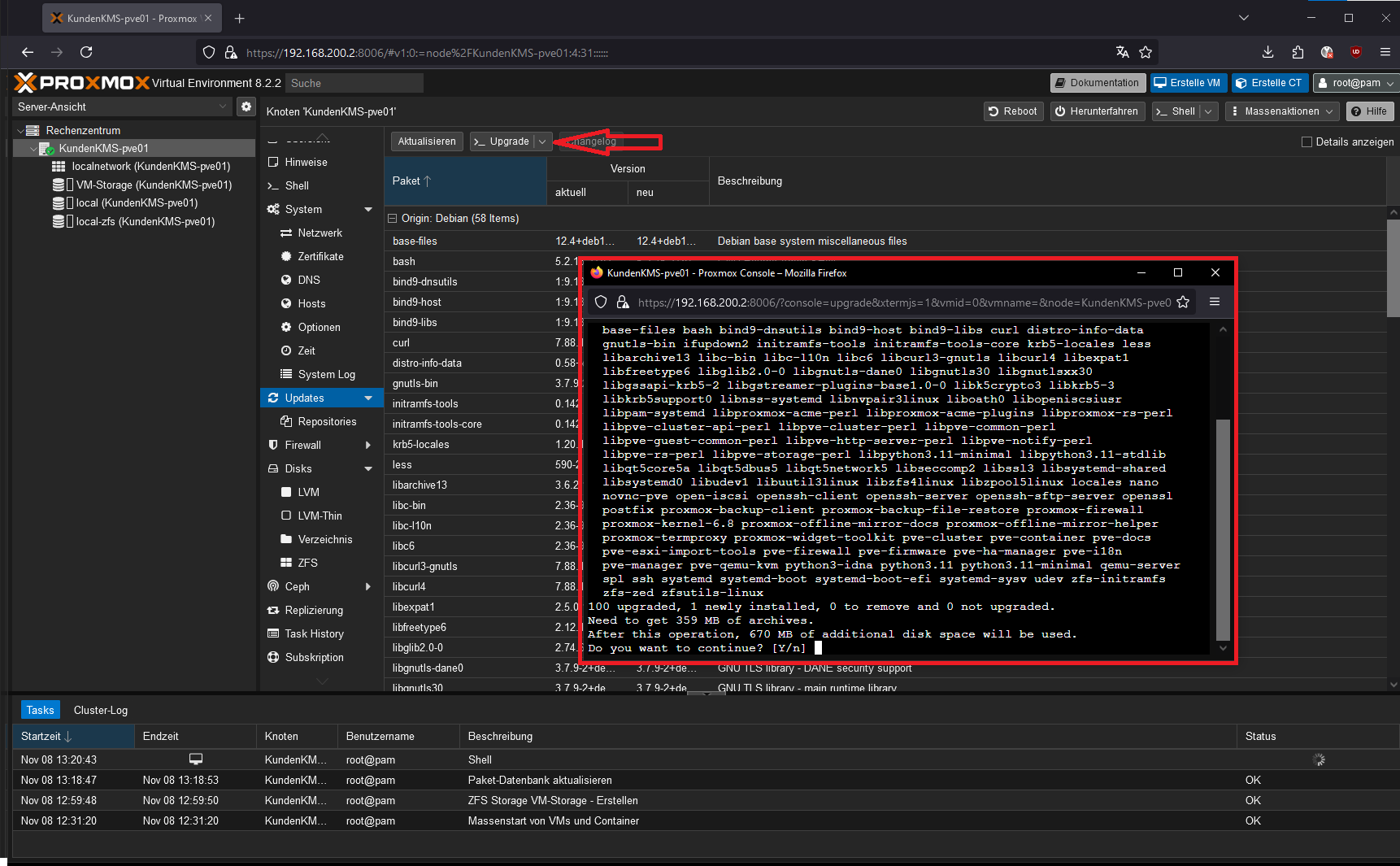Click the Server-Ansicht settings gear icon

click(246, 107)
